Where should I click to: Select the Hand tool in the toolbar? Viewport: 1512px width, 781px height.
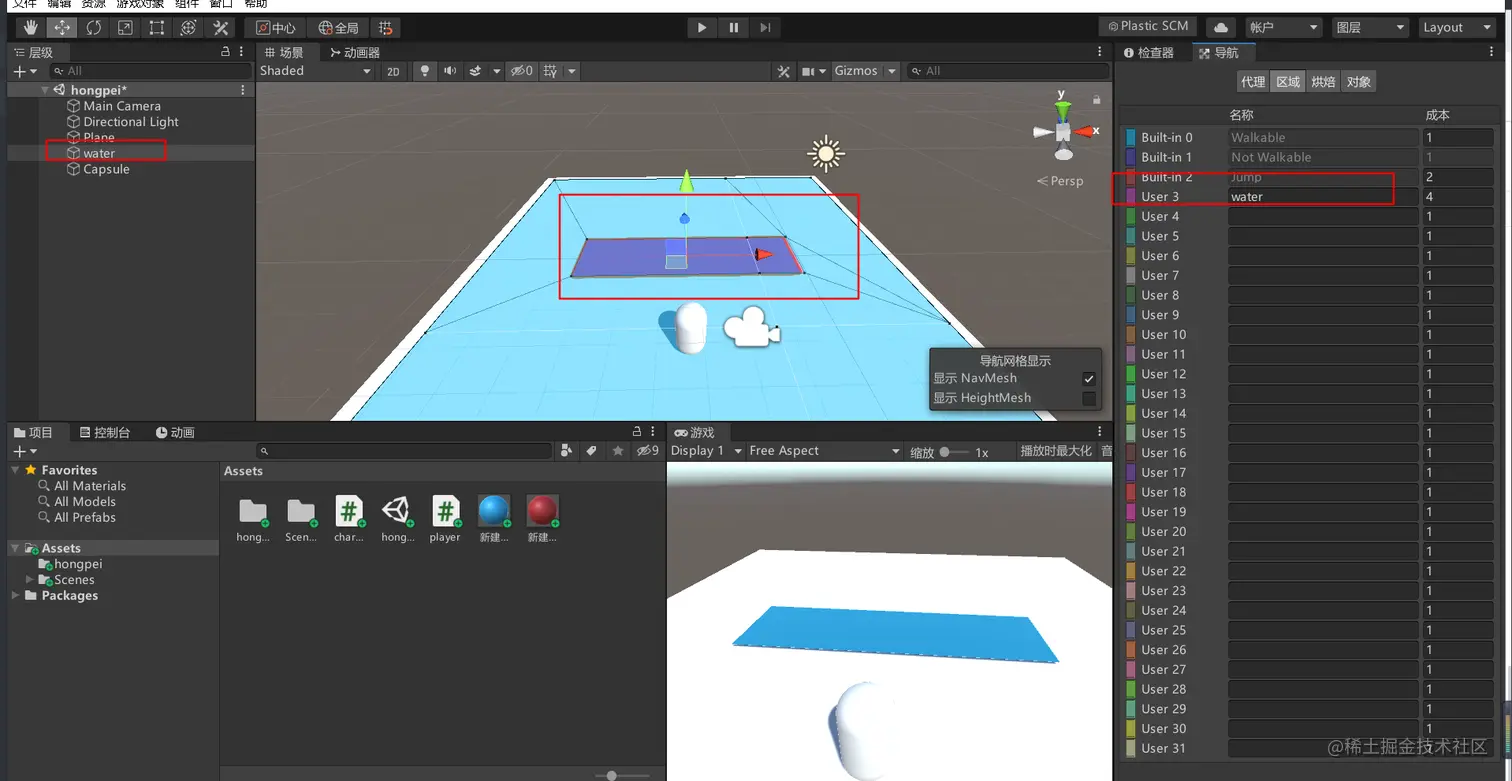point(31,28)
